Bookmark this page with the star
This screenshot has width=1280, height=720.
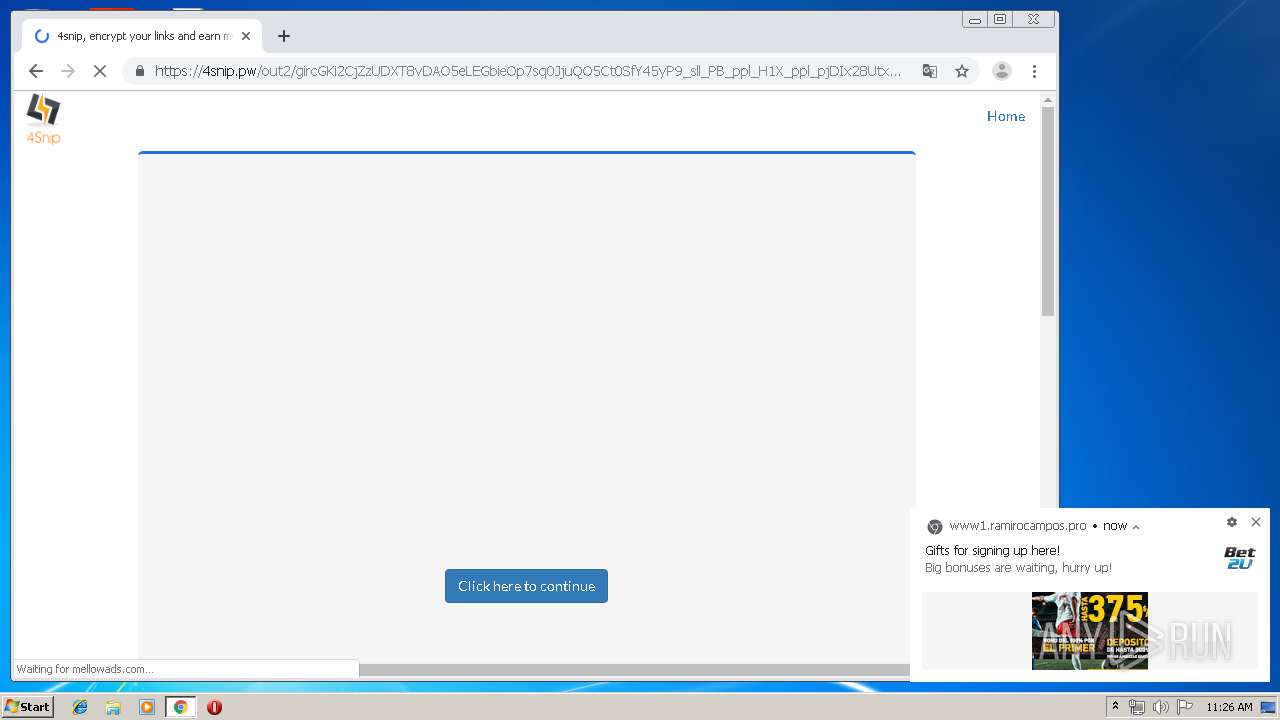pos(962,71)
